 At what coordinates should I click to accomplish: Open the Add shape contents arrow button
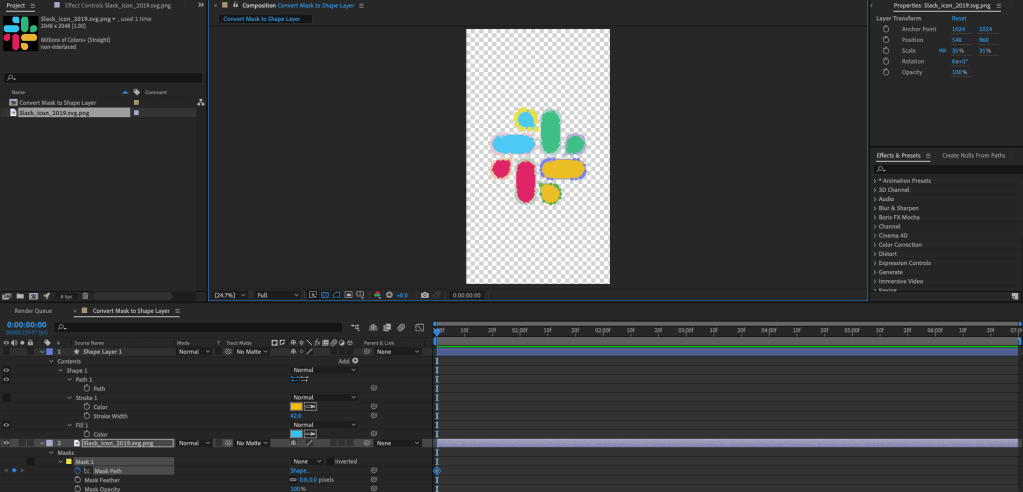(x=355, y=361)
